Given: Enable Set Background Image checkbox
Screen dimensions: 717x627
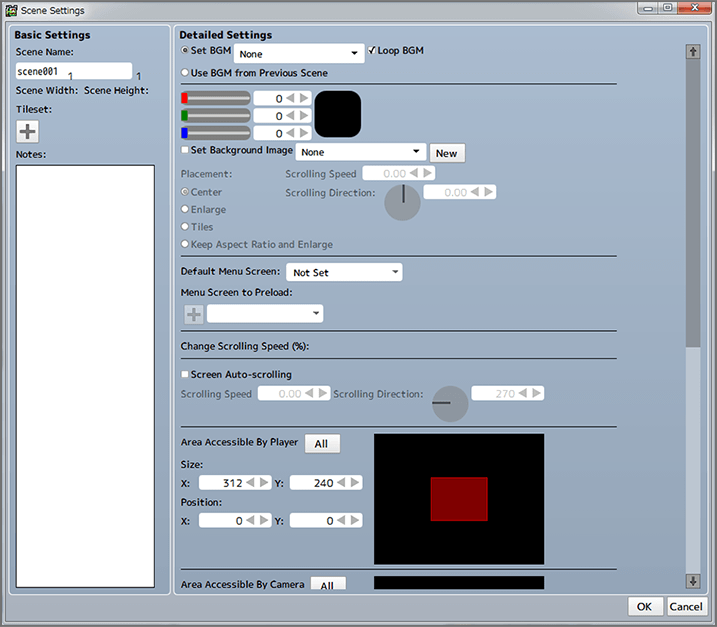Looking at the screenshot, I should click(185, 151).
